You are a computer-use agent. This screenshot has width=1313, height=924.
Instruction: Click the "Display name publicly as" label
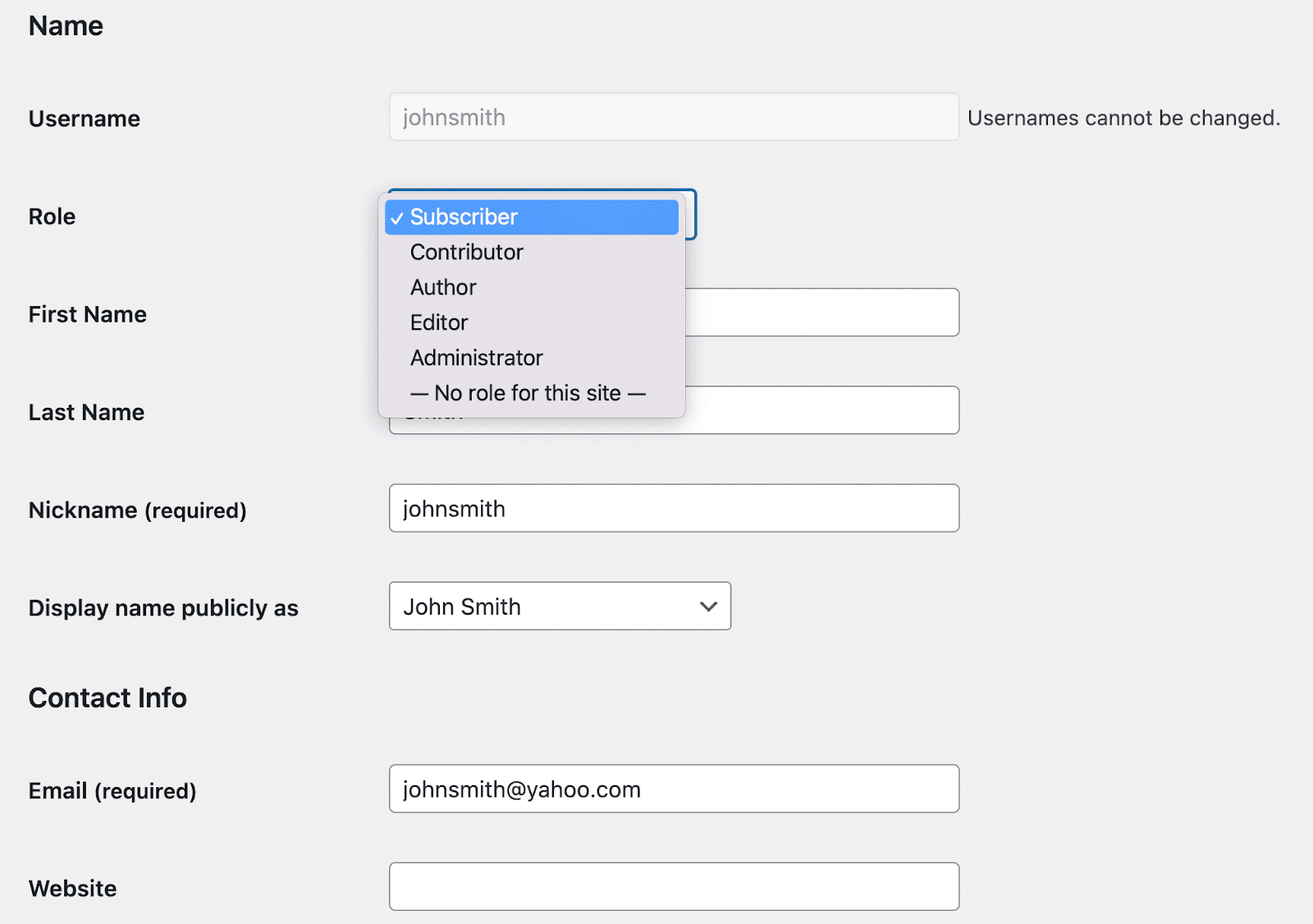coord(163,608)
